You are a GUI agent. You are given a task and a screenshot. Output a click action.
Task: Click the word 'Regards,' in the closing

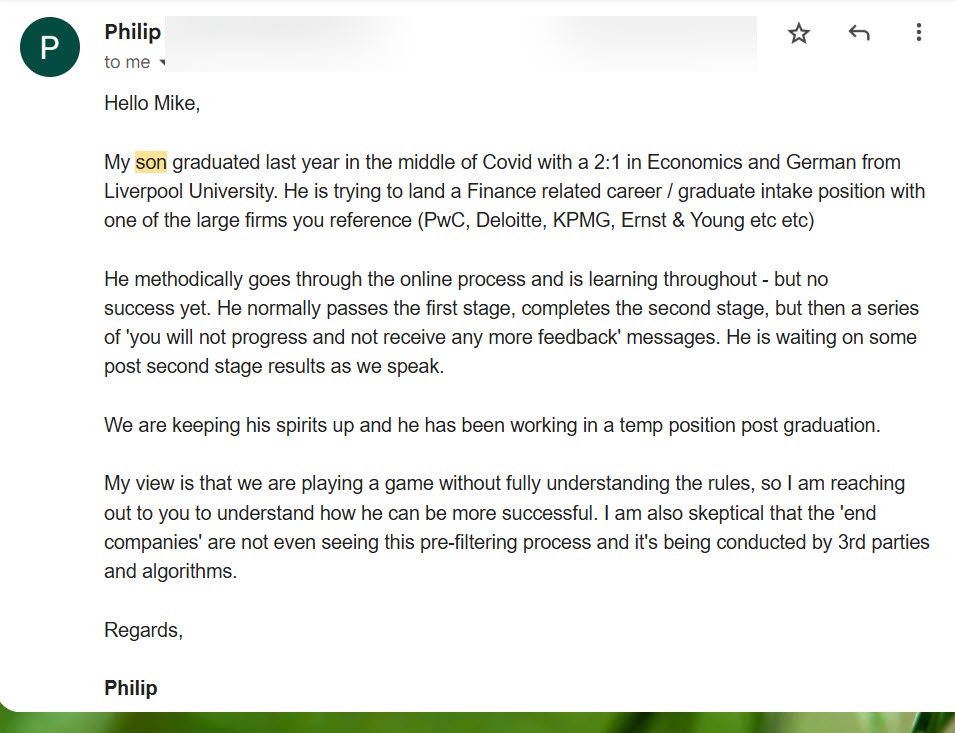point(143,630)
